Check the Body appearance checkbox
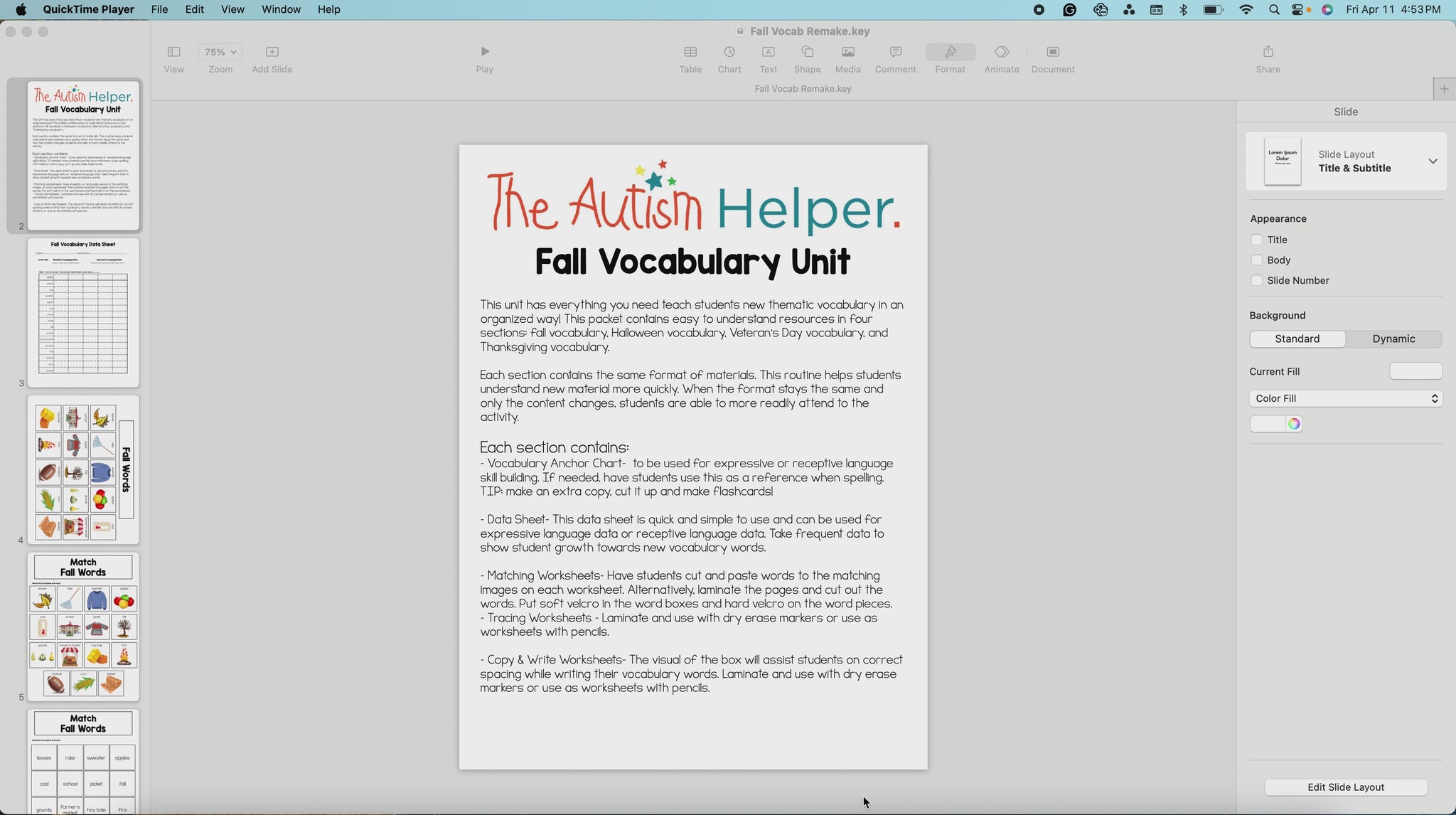This screenshot has width=1456, height=815. (x=1256, y=260)
